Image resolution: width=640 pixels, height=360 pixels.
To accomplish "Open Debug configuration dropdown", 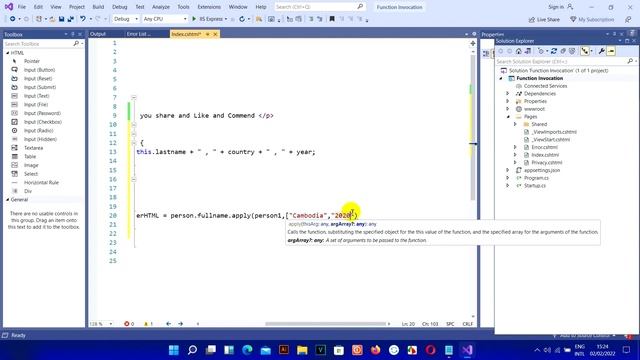I will (125, 19).
